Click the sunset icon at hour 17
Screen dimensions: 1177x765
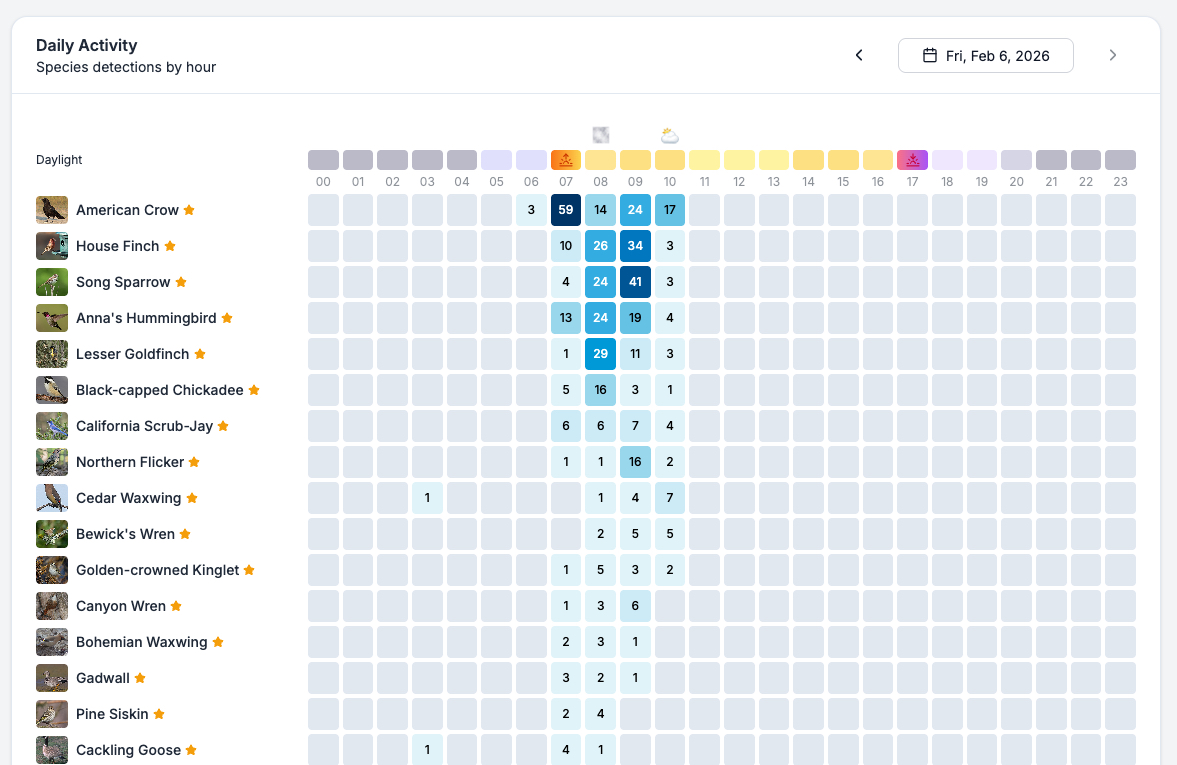[912, 160]
